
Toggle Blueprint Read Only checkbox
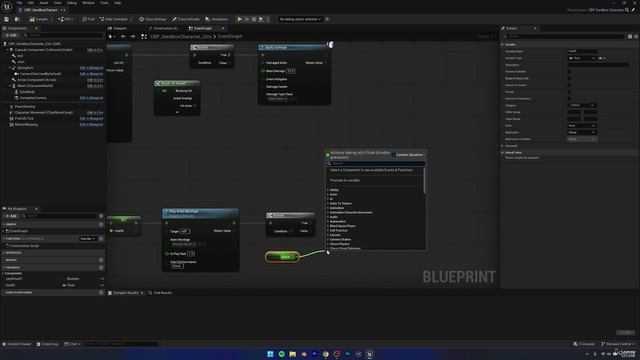(x=569, y=78)
